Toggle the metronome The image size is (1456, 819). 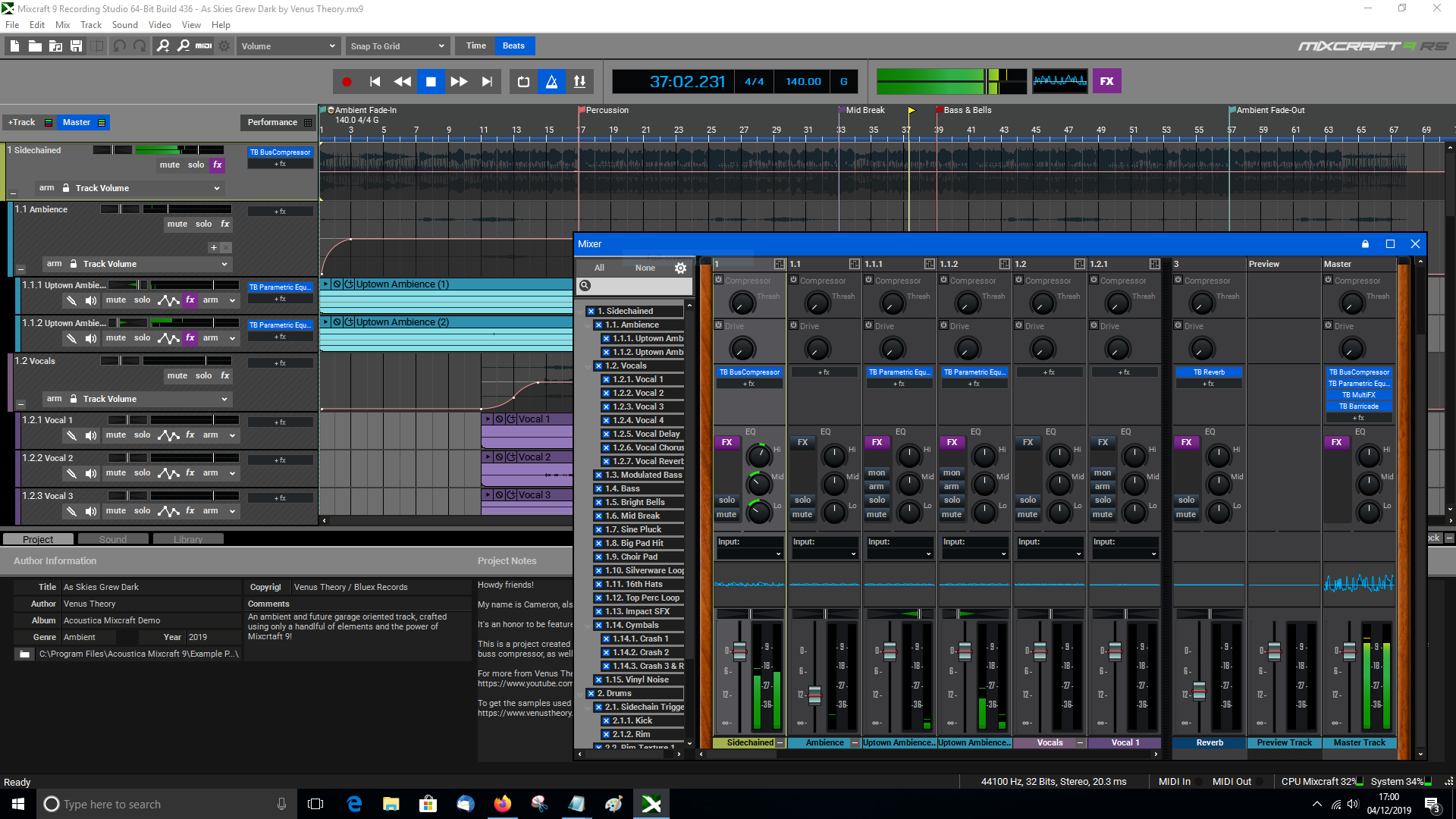click(552, 82)
